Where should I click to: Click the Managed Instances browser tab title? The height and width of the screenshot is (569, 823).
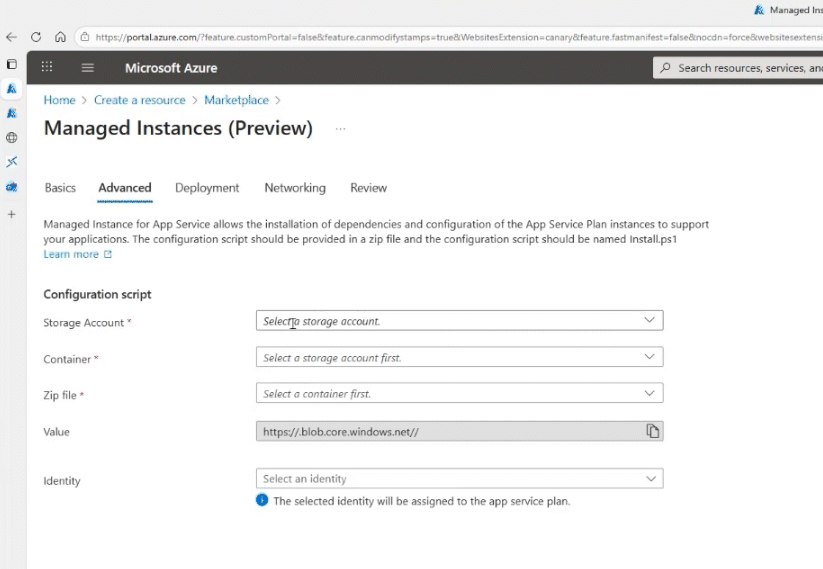(x=795, y=10)
